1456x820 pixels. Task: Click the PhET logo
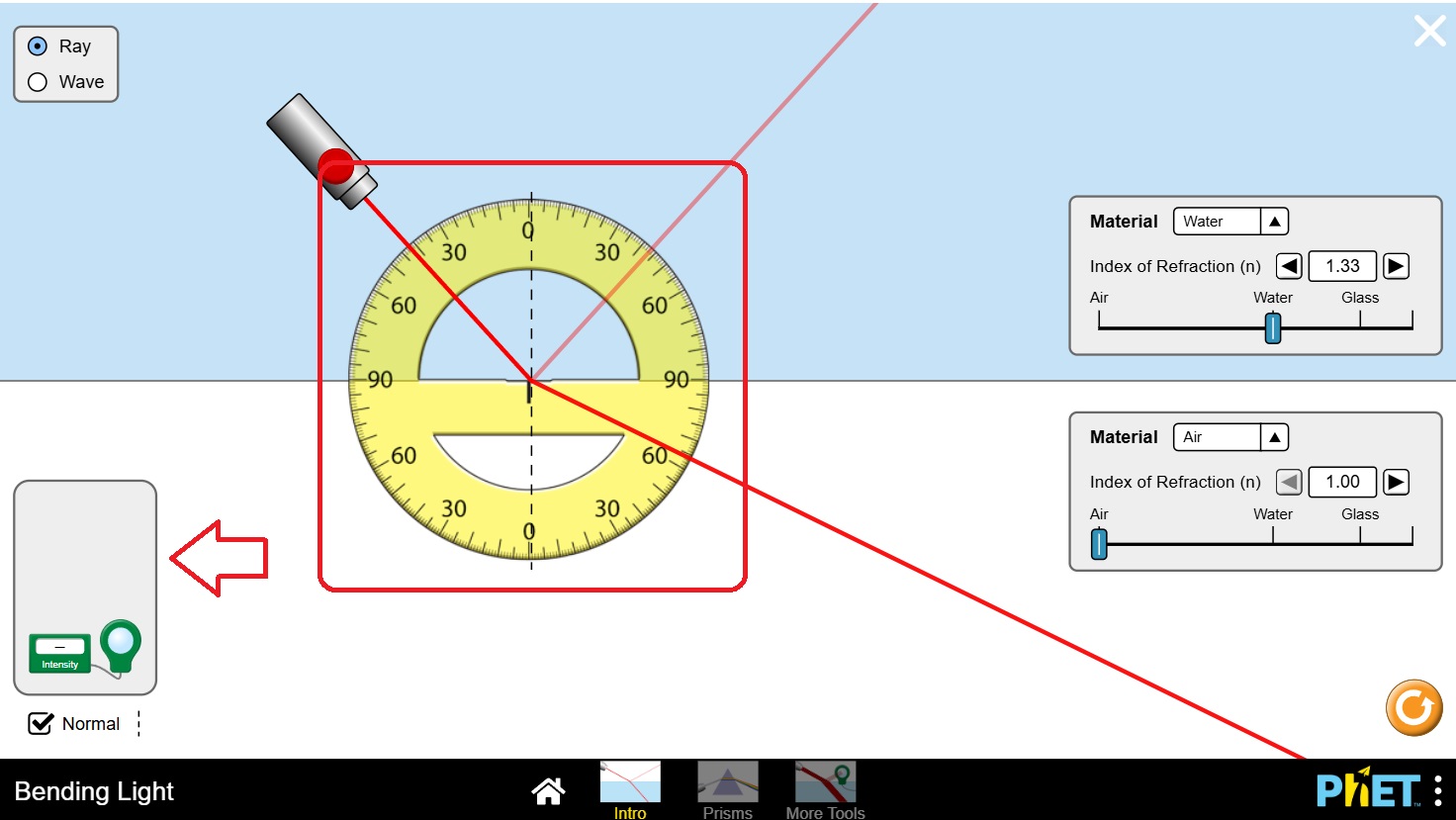pos(1369,789)
